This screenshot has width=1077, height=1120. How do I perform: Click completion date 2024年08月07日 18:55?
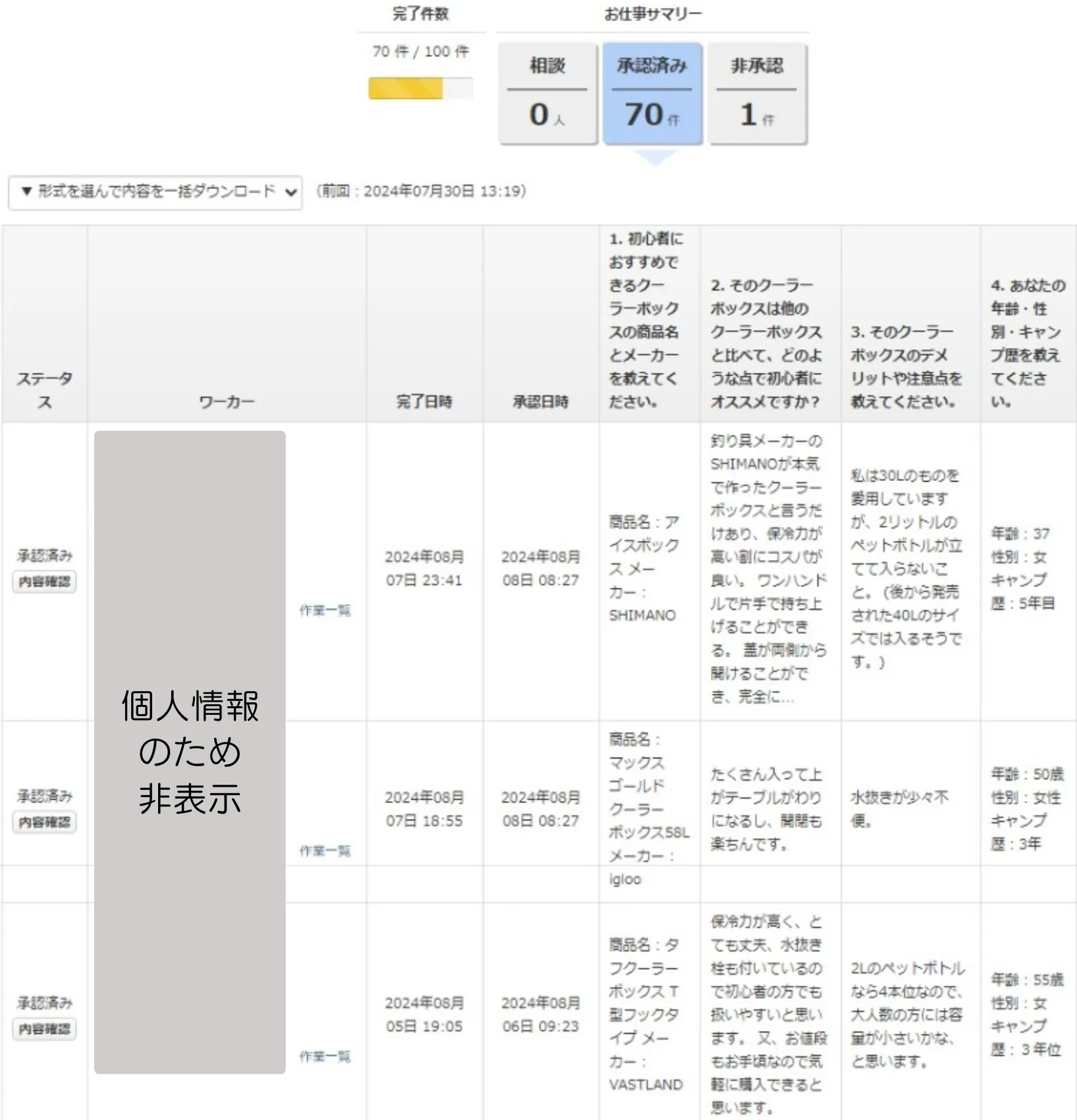point(424,809)
